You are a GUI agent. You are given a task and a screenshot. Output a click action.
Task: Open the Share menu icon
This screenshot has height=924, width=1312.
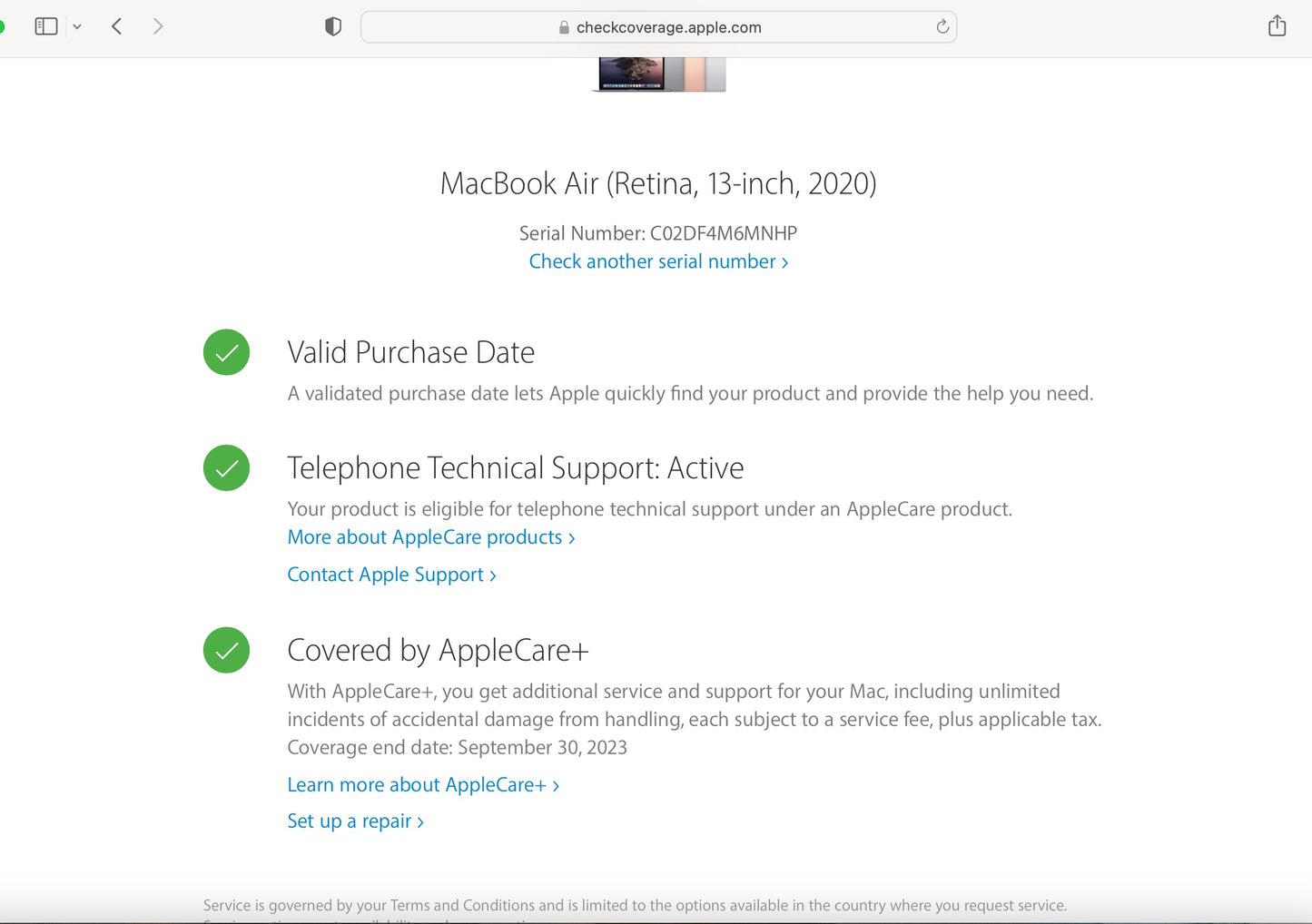point(1277,25)
